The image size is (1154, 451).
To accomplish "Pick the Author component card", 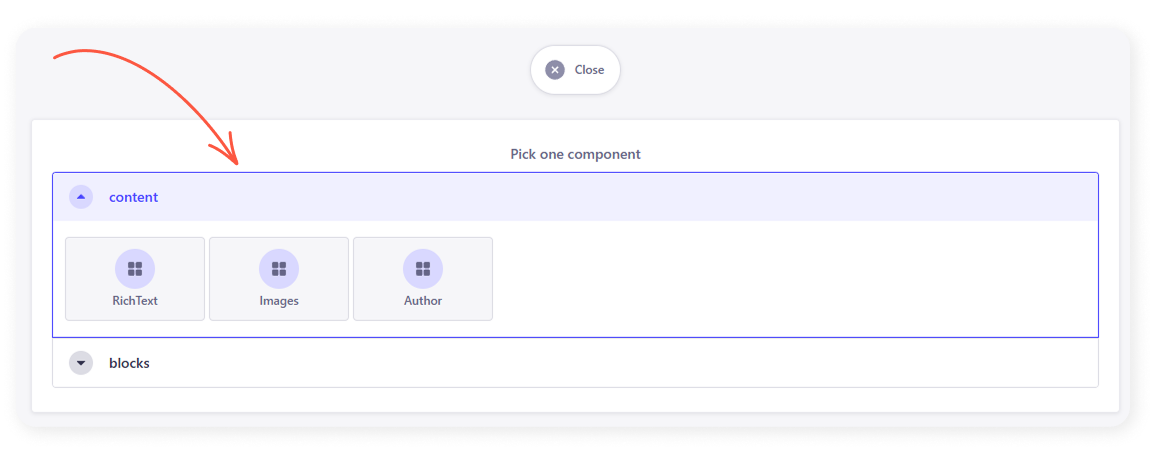I will point(423,279).
